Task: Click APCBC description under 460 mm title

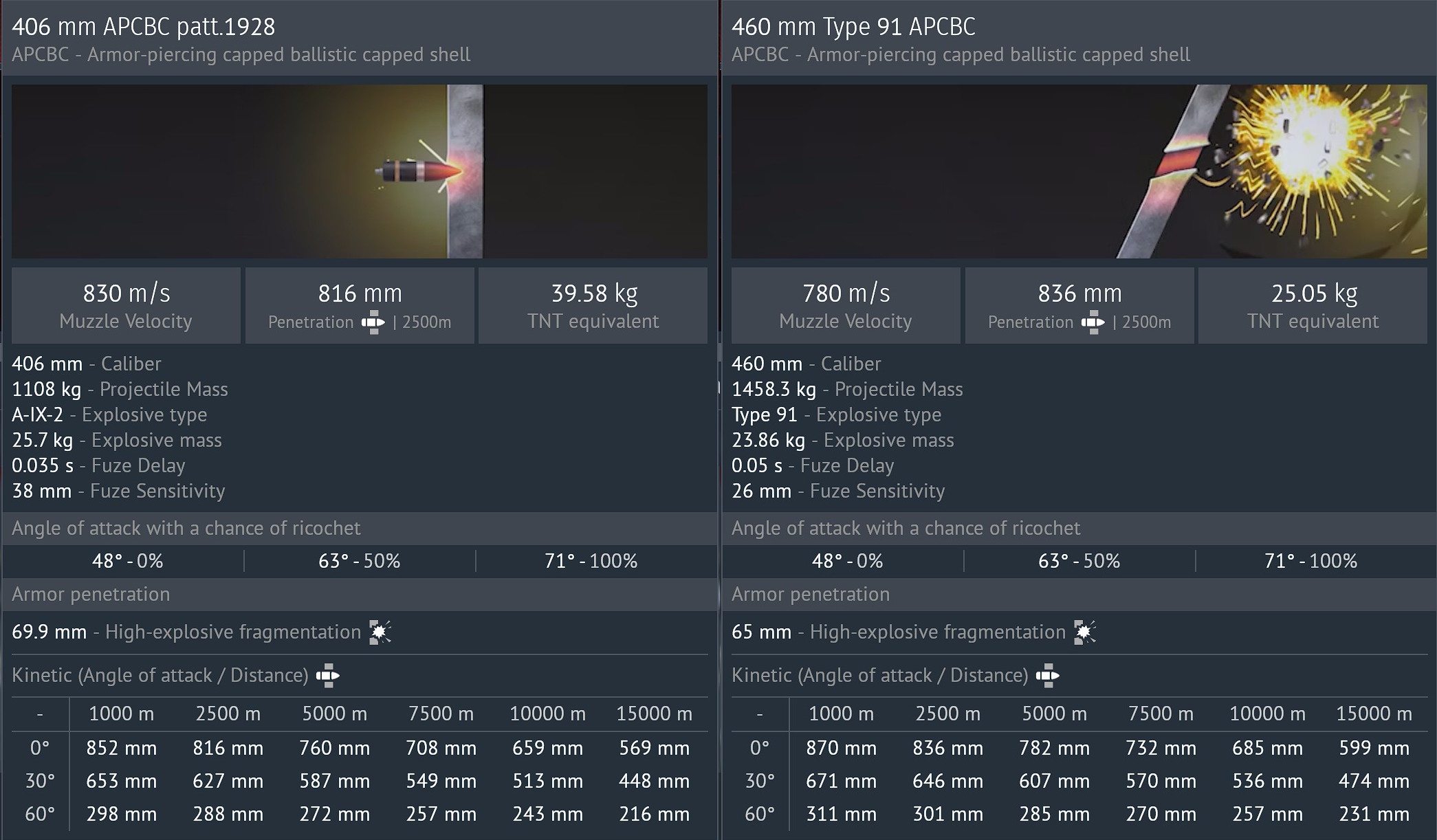Action: pyautogui.click(x=961, y=55)
